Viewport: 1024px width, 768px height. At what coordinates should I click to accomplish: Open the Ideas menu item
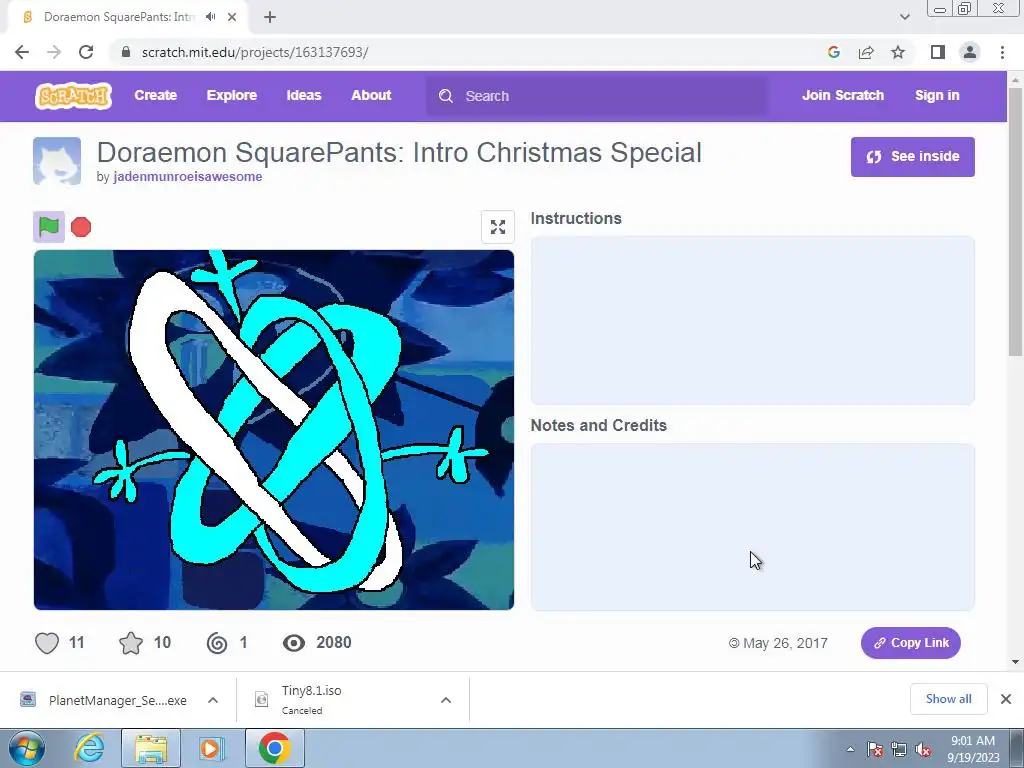coord(304,95)
